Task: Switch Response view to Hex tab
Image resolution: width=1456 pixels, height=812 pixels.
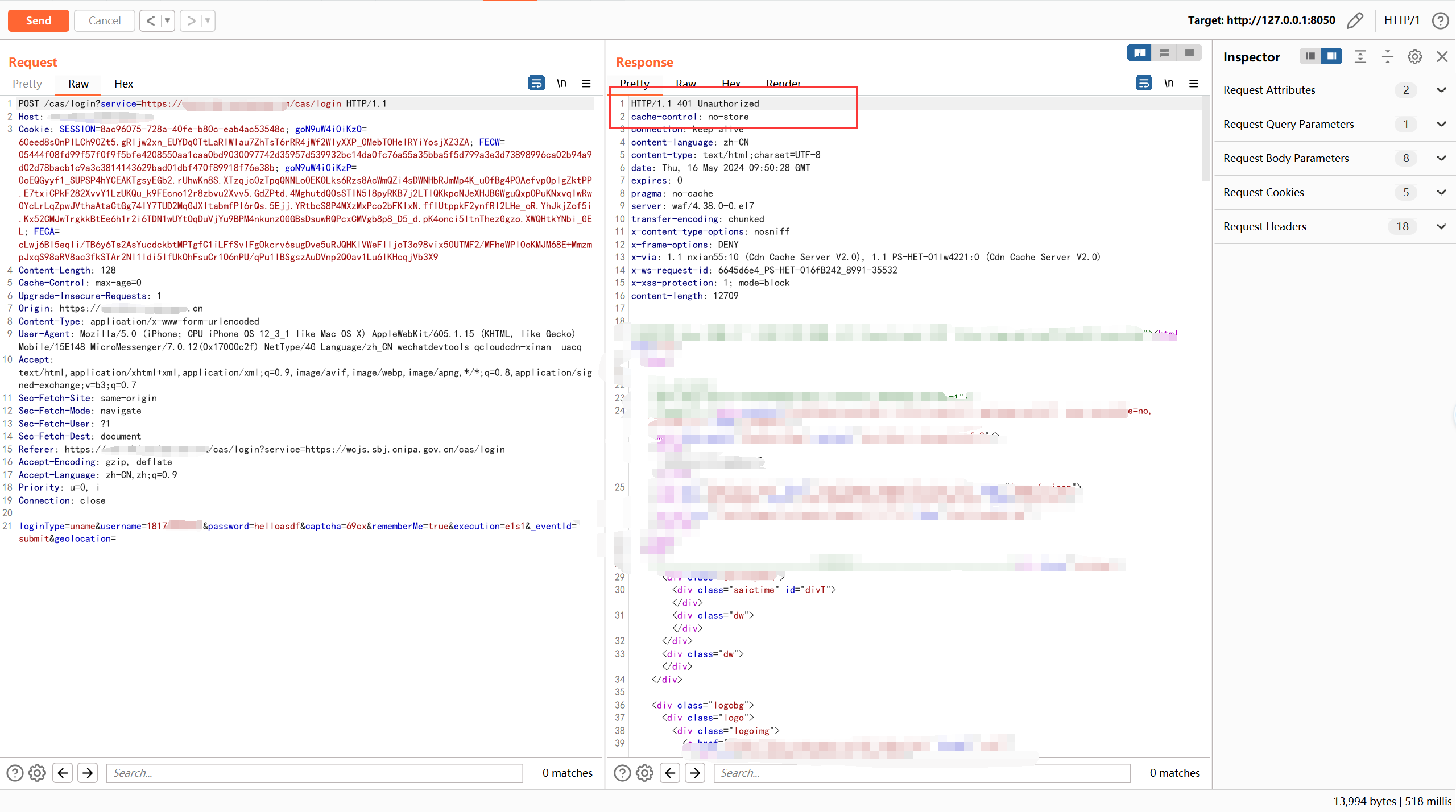Action: point(731,84)
